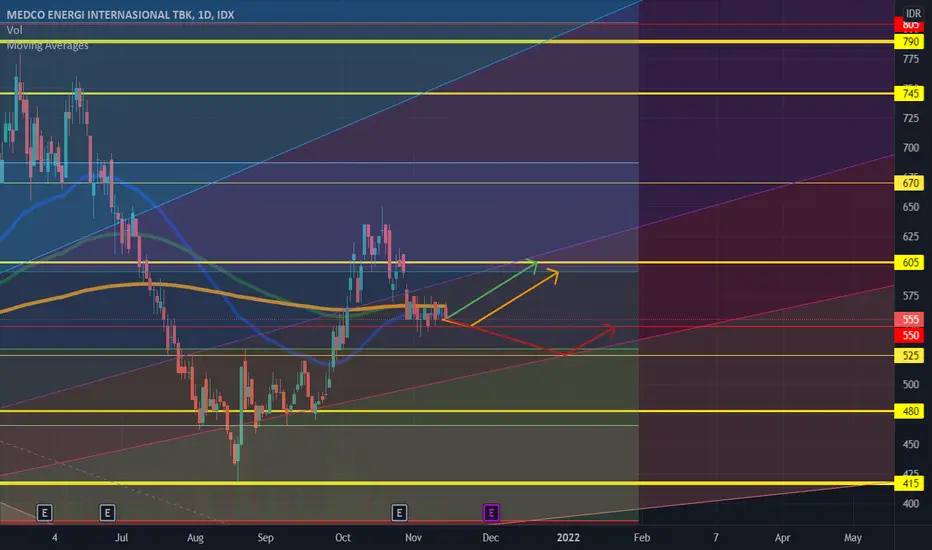This screenshot has height=550, width=932.
Task: Click the yellow 745 price label
Action: tap(909, 93)
